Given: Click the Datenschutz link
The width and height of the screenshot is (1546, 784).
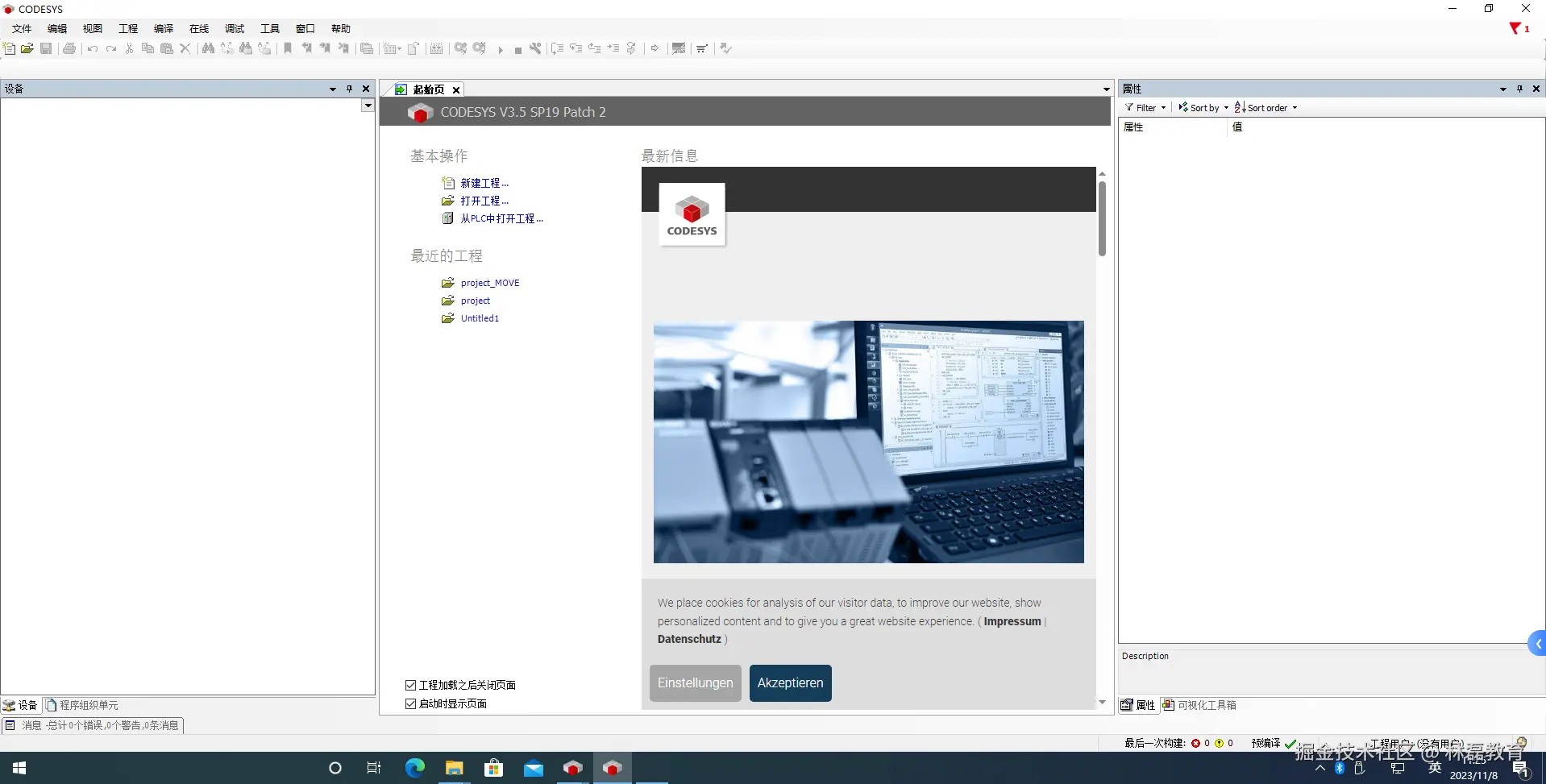Looking at the screenshot, I should click(689, 639).
